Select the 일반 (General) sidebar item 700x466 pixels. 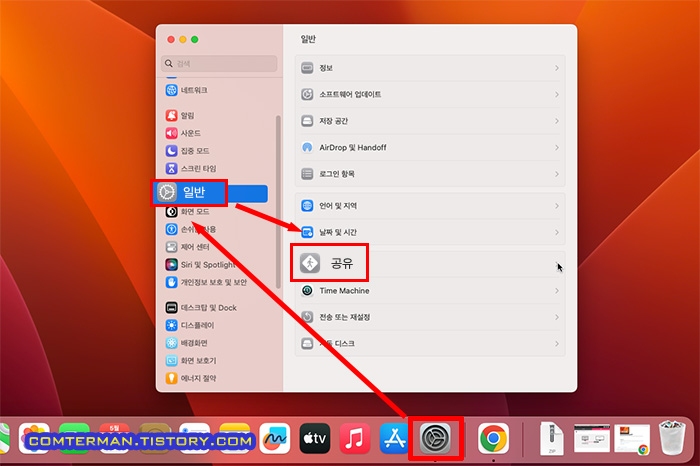[x=212, y=192]
